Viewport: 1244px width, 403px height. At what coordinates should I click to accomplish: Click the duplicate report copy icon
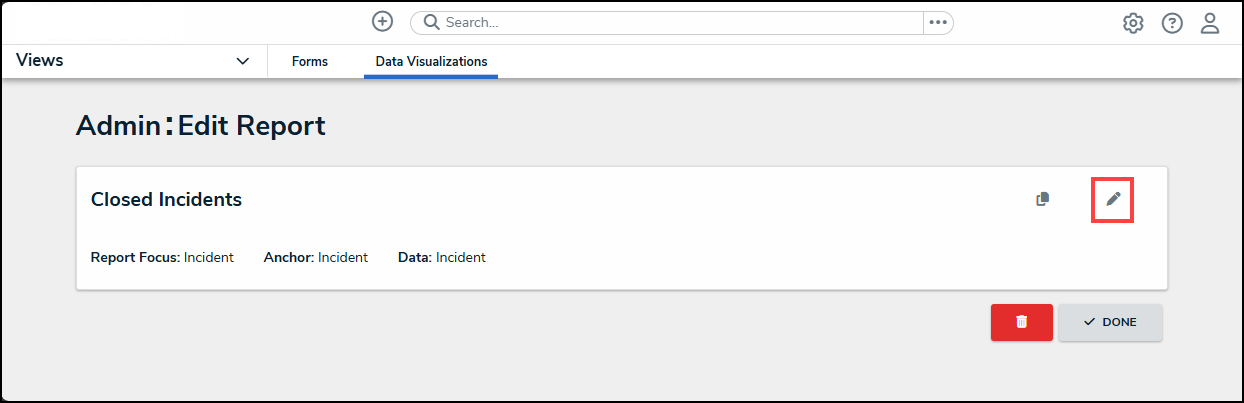(1043, 199)
